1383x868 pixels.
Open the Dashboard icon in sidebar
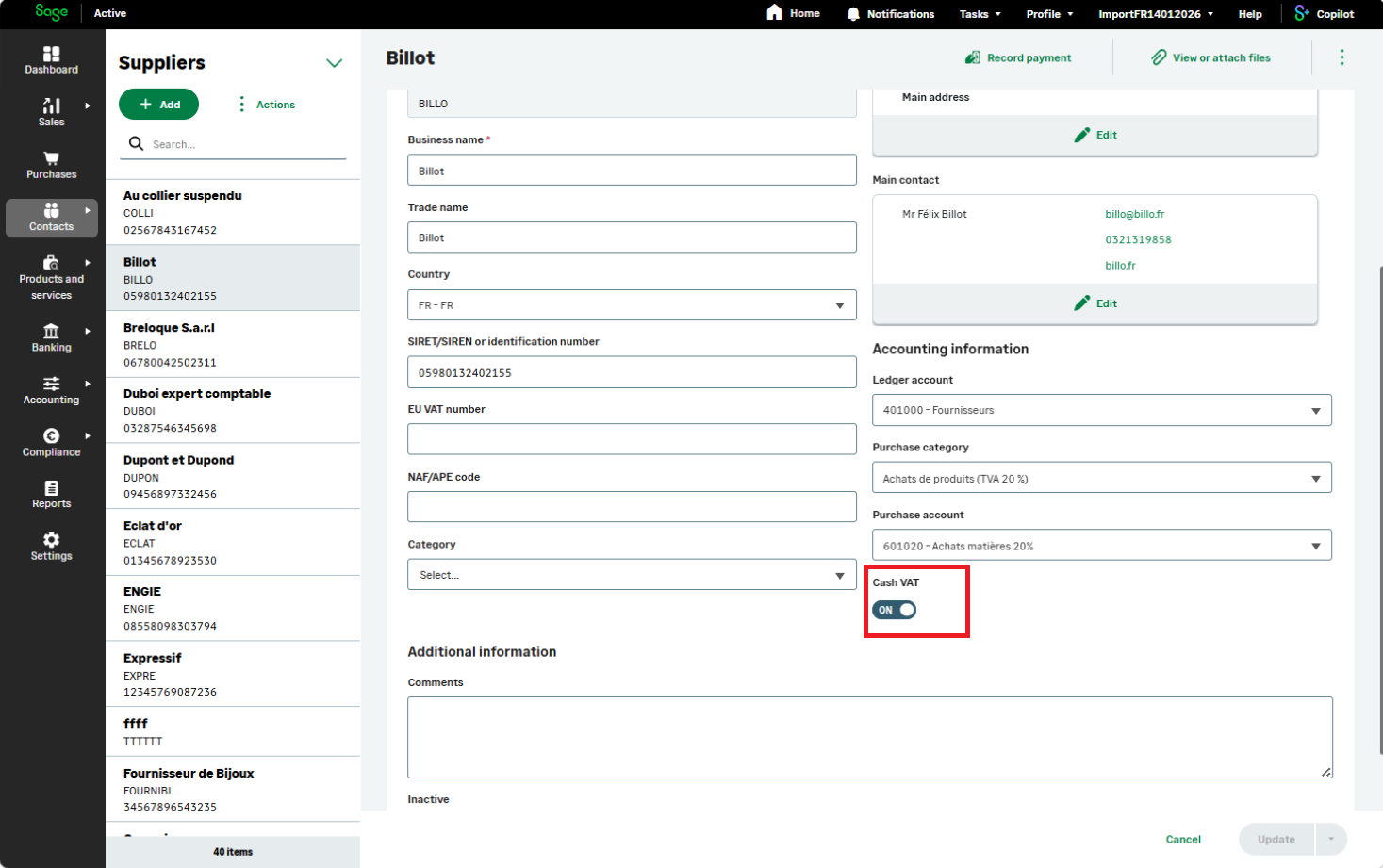[x=51, y=54]
